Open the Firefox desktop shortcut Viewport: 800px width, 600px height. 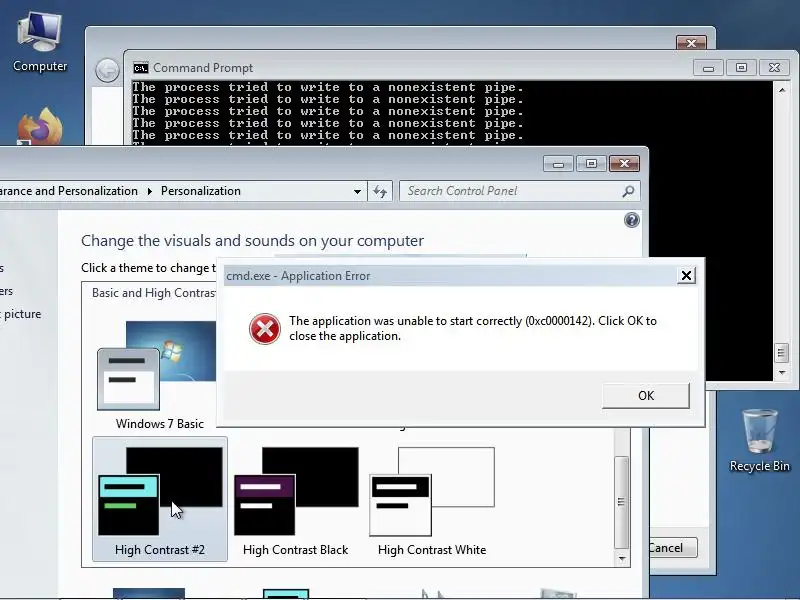pos(40,126)
